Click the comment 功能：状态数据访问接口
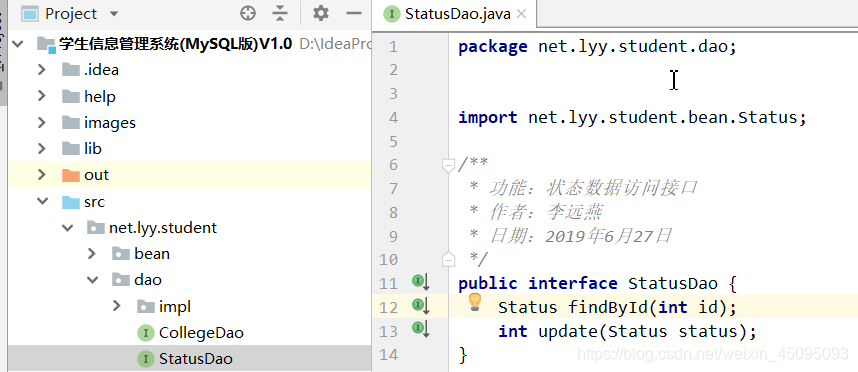Image resolution: width=858 pixels, height=372 pixels. click(583, 189)
